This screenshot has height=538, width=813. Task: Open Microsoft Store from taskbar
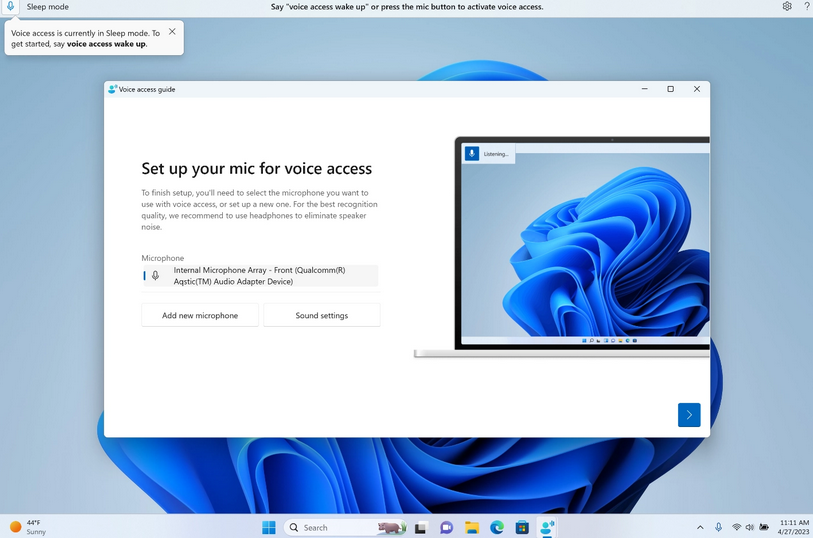[x=522, y=528]
